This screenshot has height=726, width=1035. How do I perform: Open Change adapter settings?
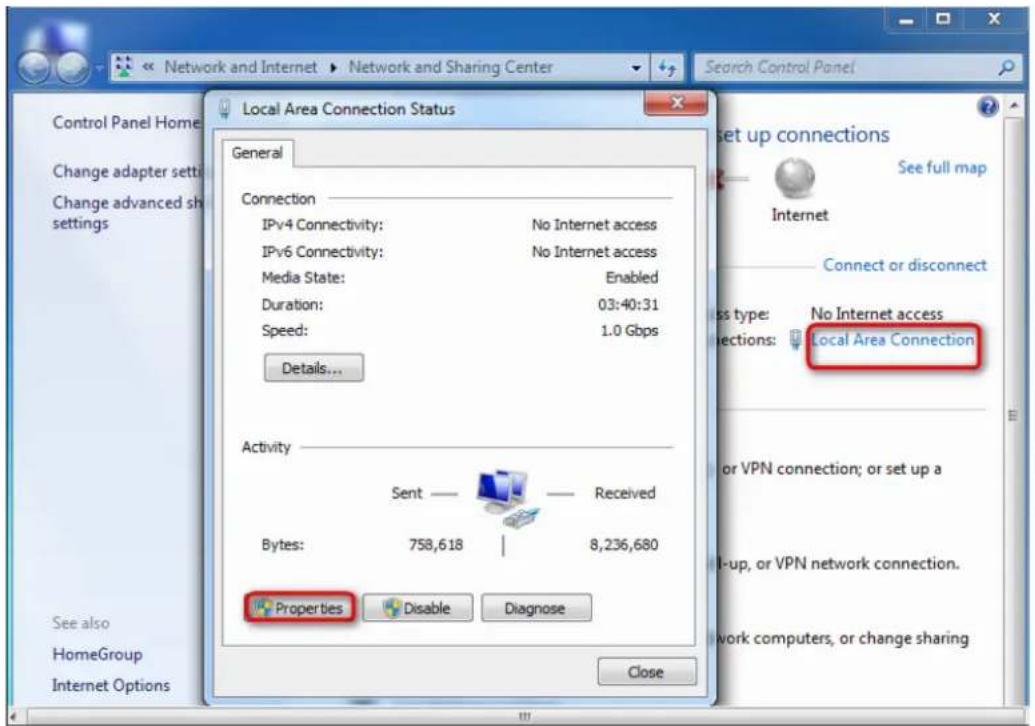point(128,171)
